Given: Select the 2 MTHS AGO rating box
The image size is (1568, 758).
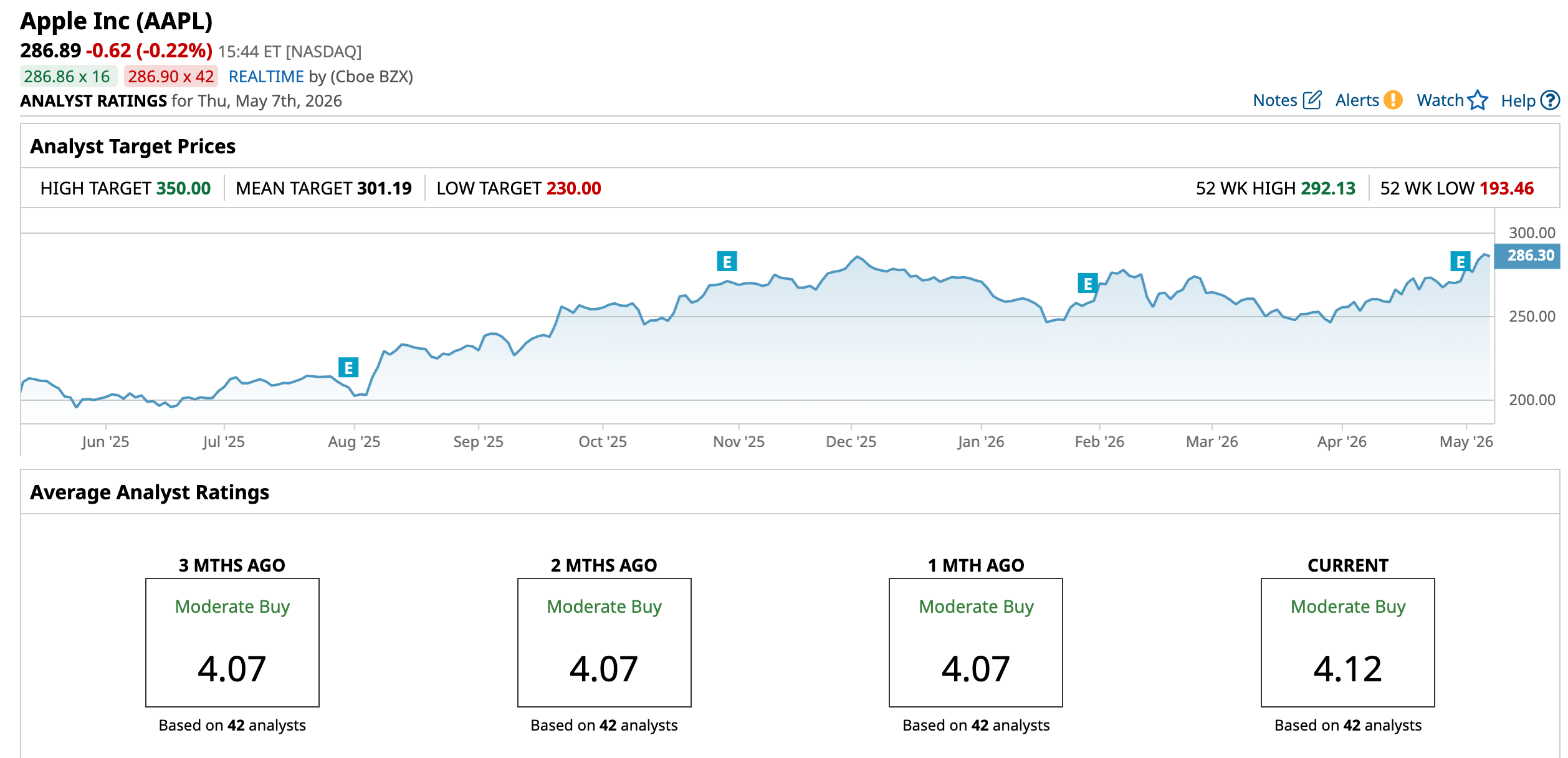Looking at the screenshot, I should pyautogui.click(x=605, y=643).
